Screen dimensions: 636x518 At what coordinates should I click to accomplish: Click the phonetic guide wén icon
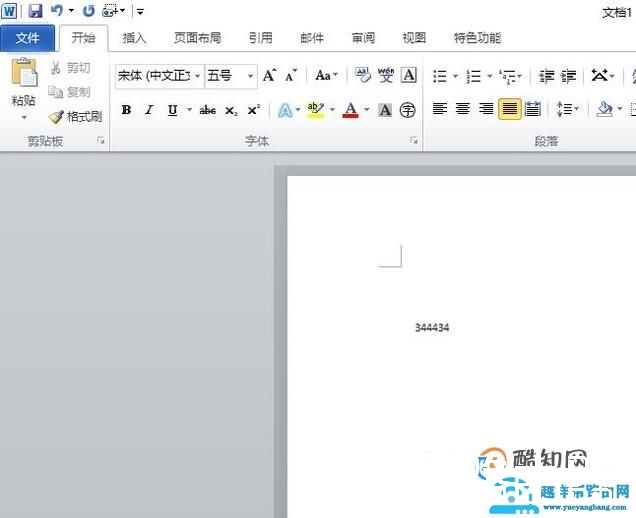point(385,75)
